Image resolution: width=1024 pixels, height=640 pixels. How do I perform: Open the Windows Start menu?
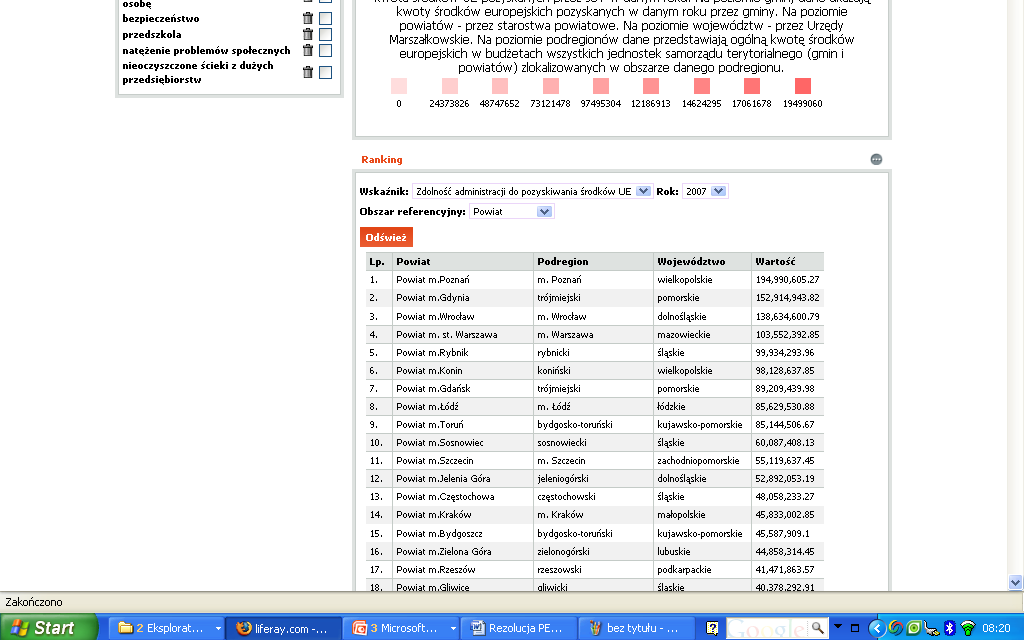[48, 628]
